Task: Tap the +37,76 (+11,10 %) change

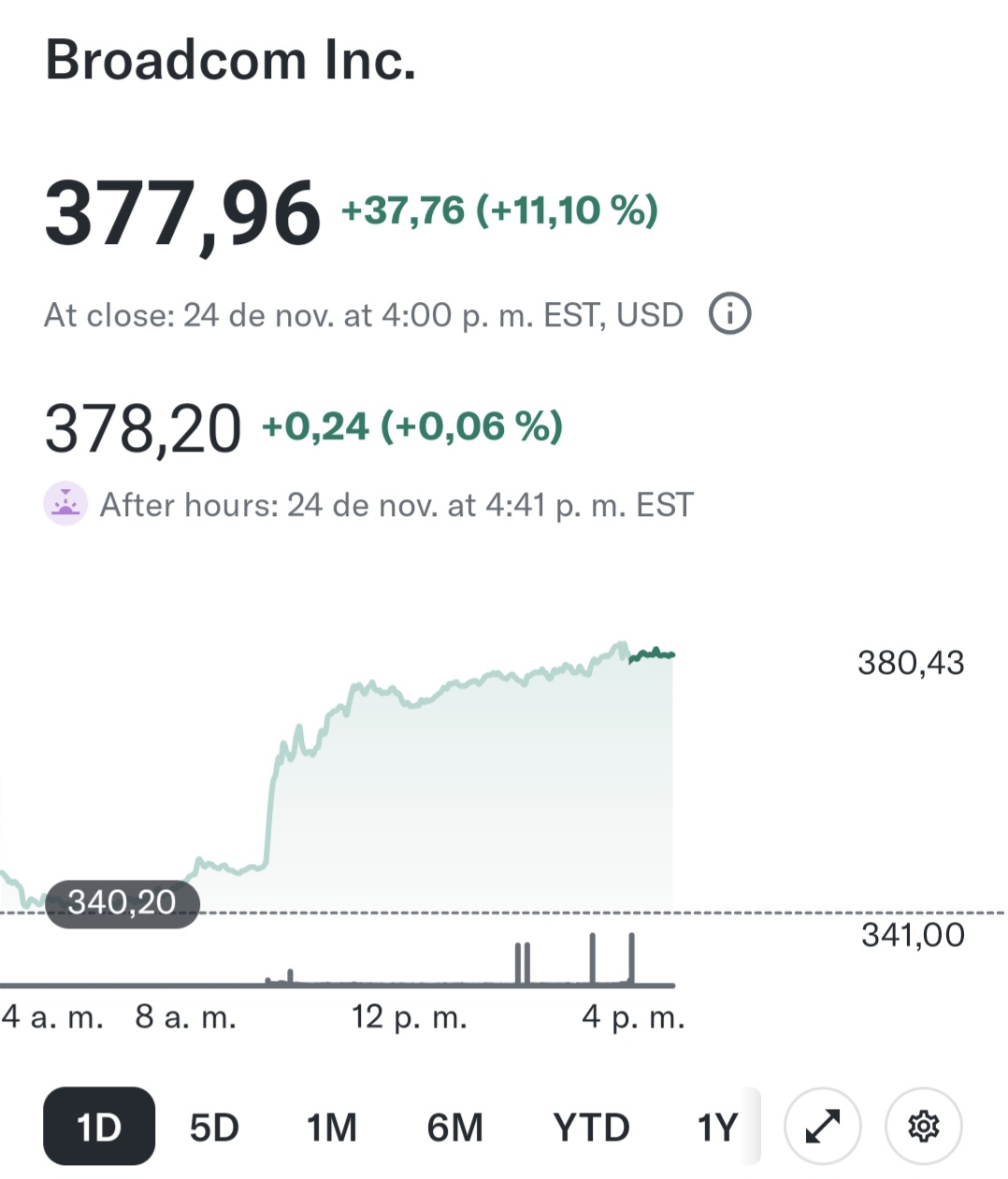Action: [499, 210]
